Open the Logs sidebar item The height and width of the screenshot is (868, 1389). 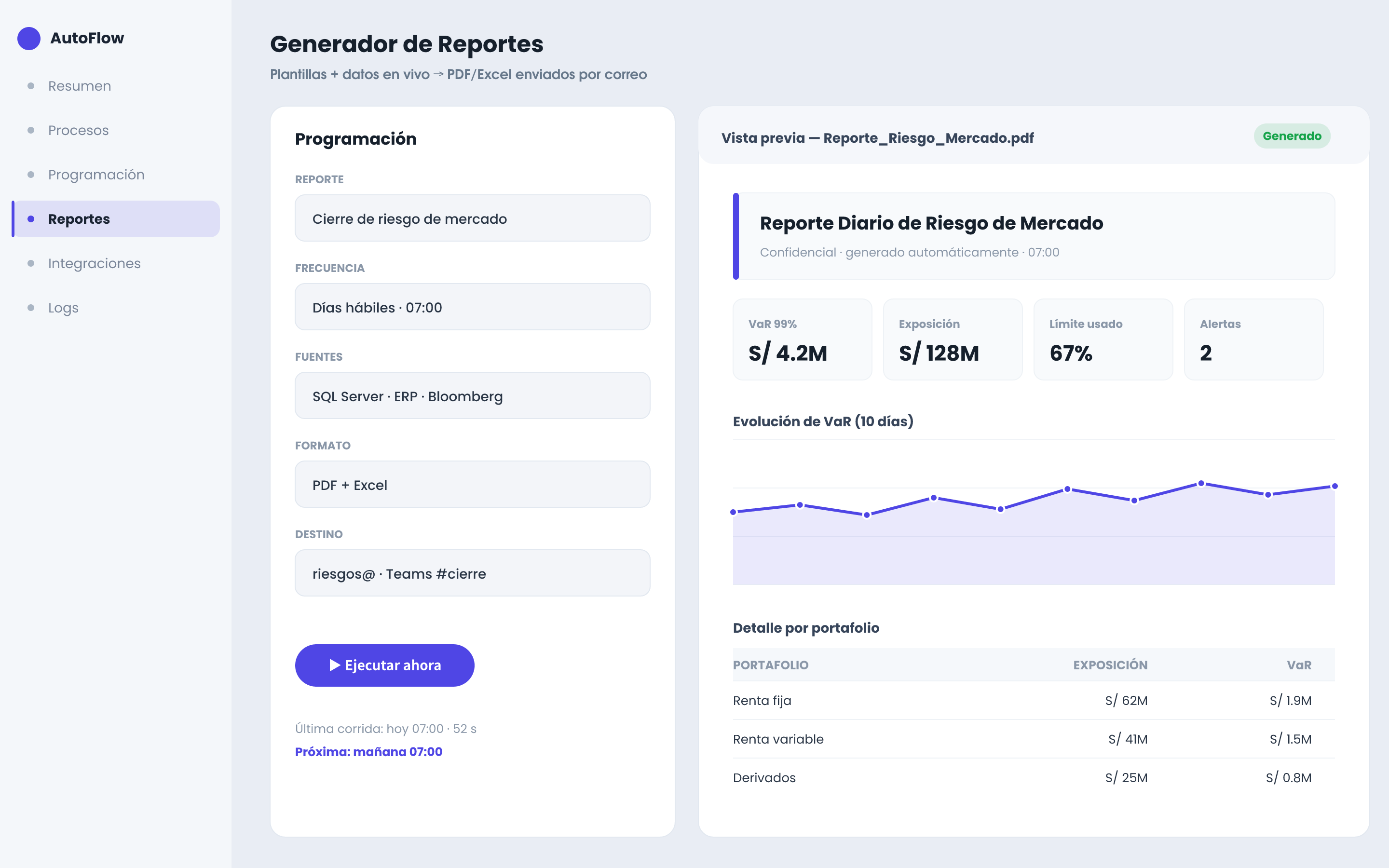point(116,308)
